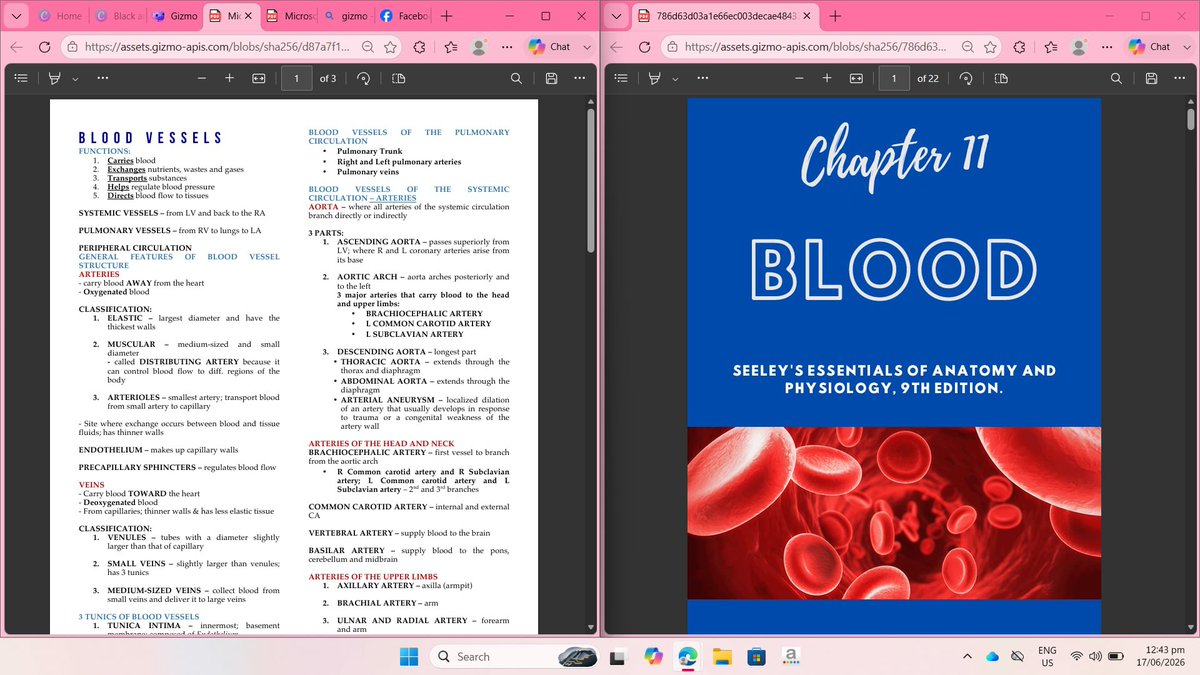Open table of contents in left PDF viewer
The height and width of the screenshot is (675, 1200).
coord(20,78)
